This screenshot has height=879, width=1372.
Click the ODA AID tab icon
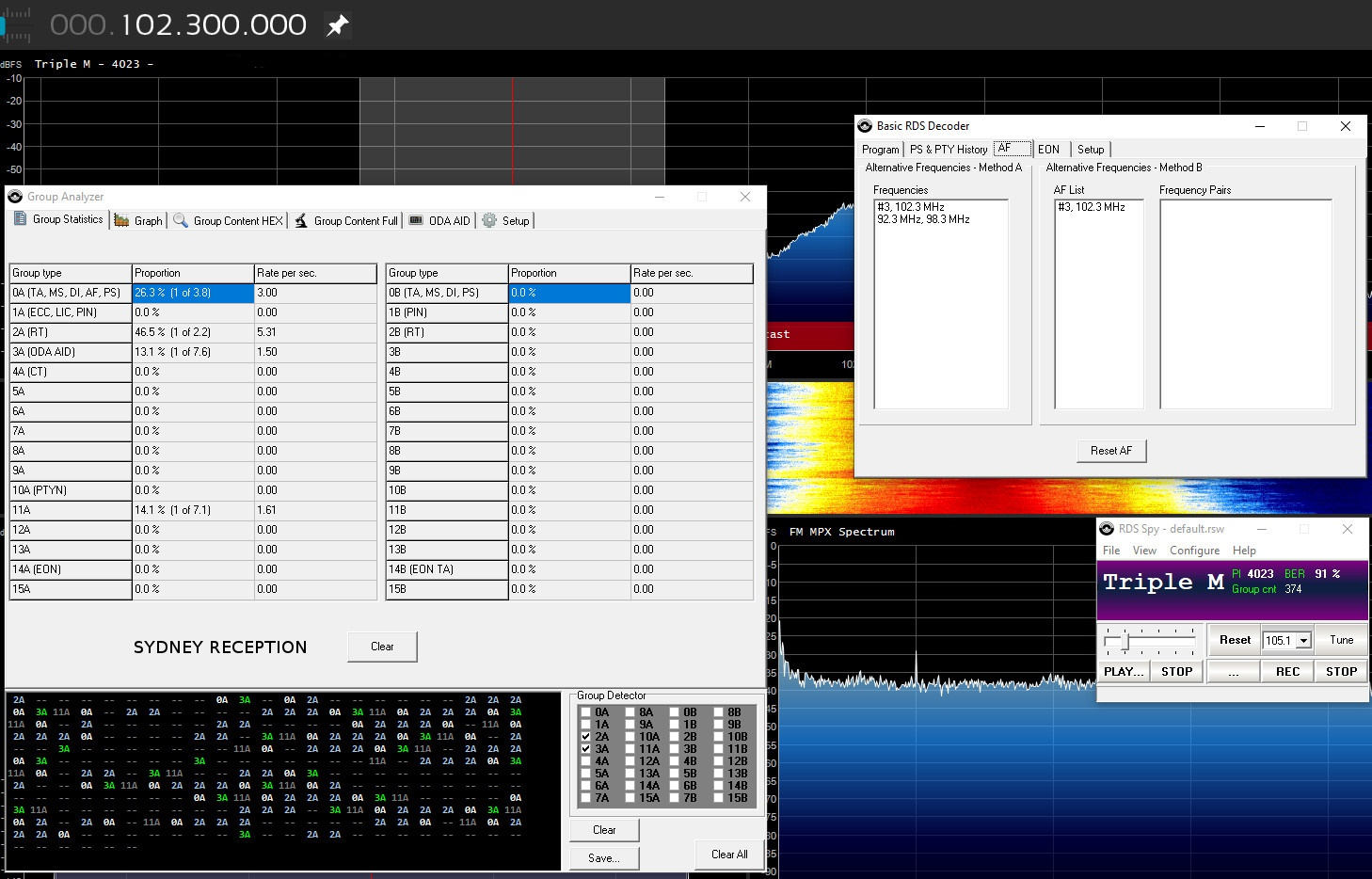416,220
